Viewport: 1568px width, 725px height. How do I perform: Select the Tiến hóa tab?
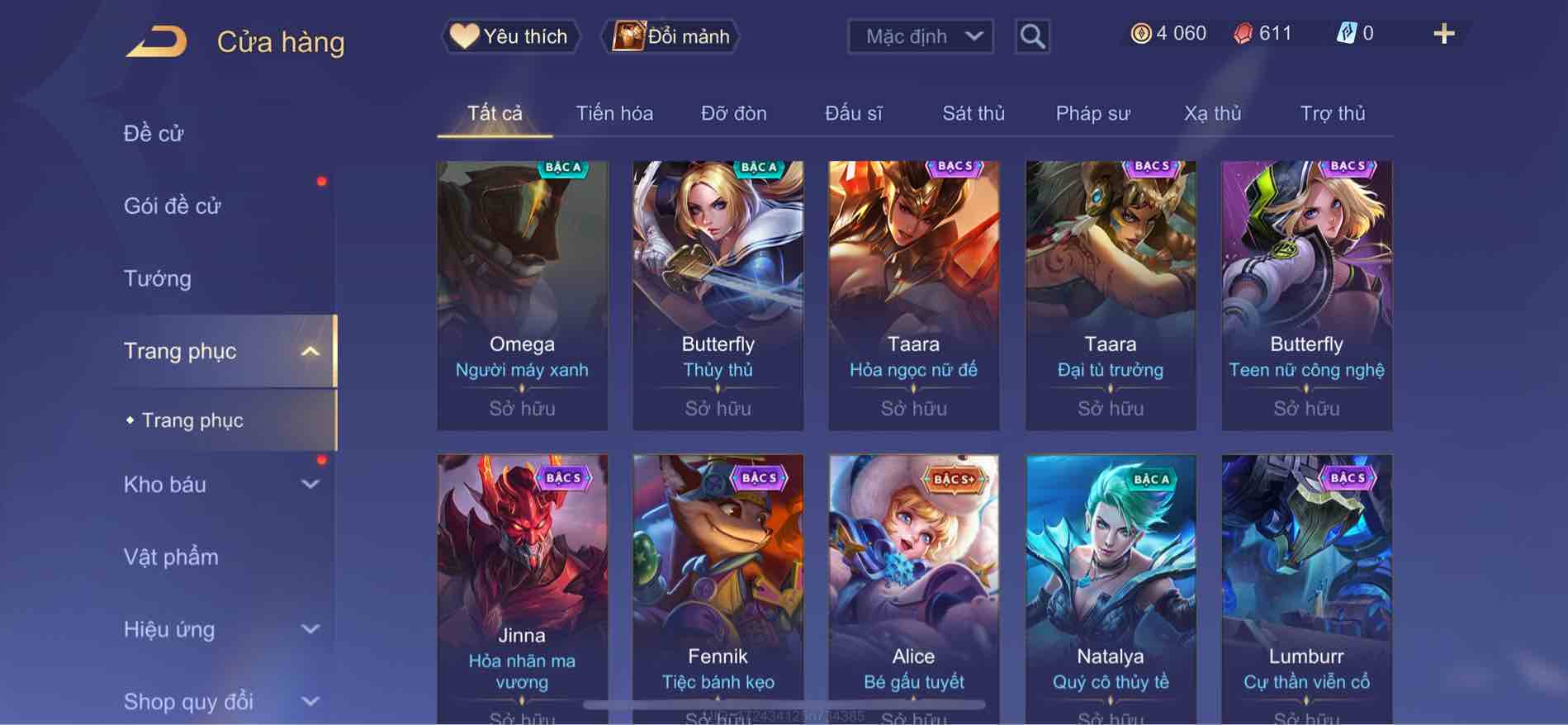[x=614, y=113]
